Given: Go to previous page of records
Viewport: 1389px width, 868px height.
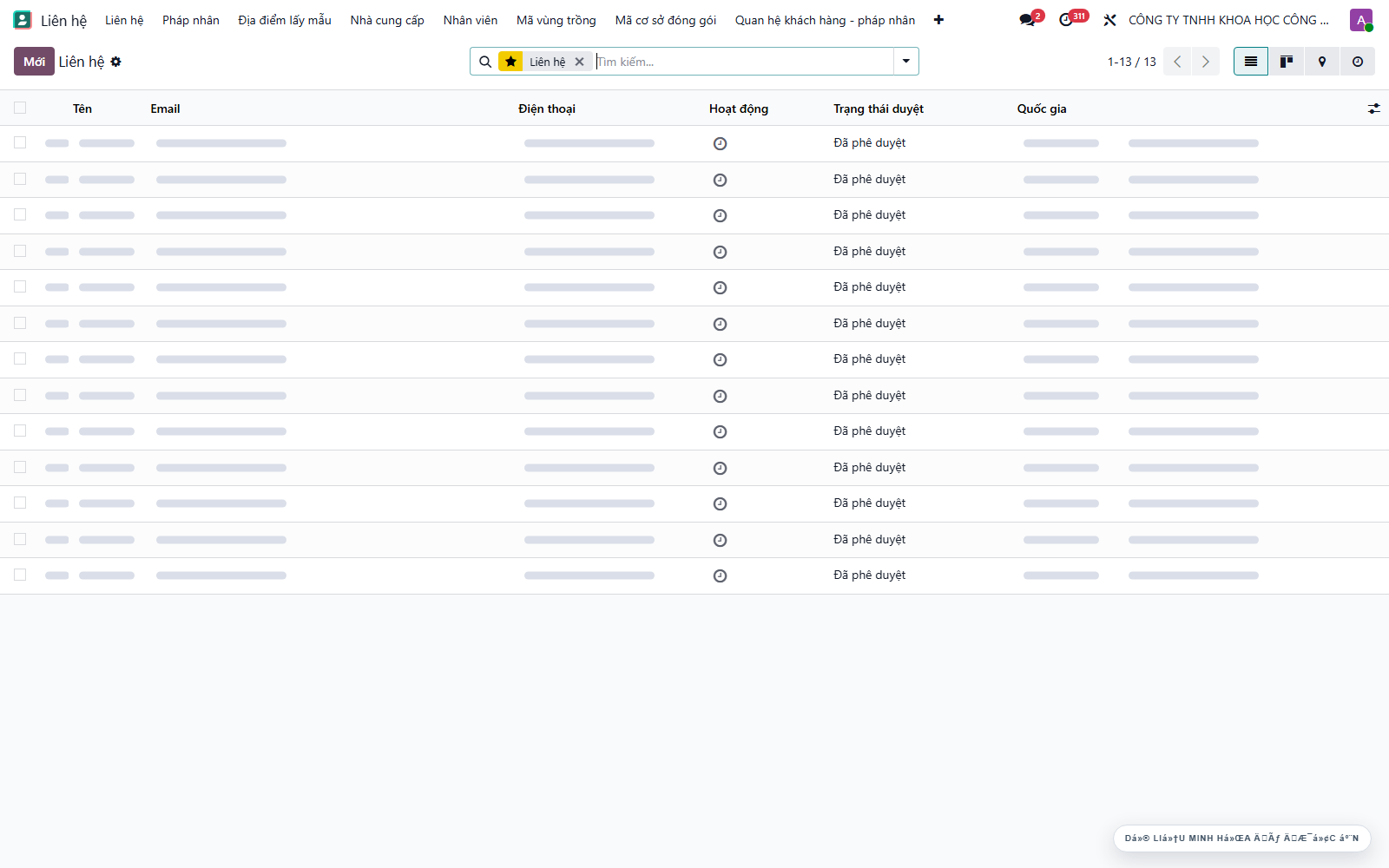Looking at the screenshot, I should point(1177,62).
